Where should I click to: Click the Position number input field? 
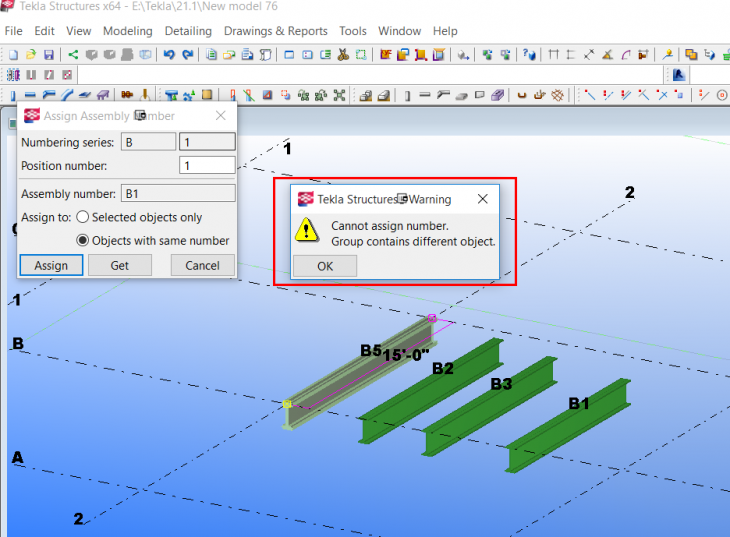tap(207, 165)
